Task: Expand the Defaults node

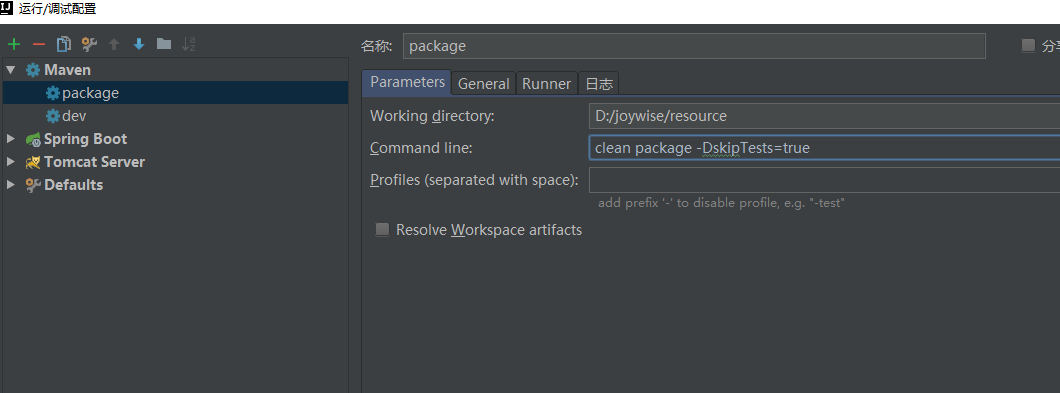Action: click(11, 185)
